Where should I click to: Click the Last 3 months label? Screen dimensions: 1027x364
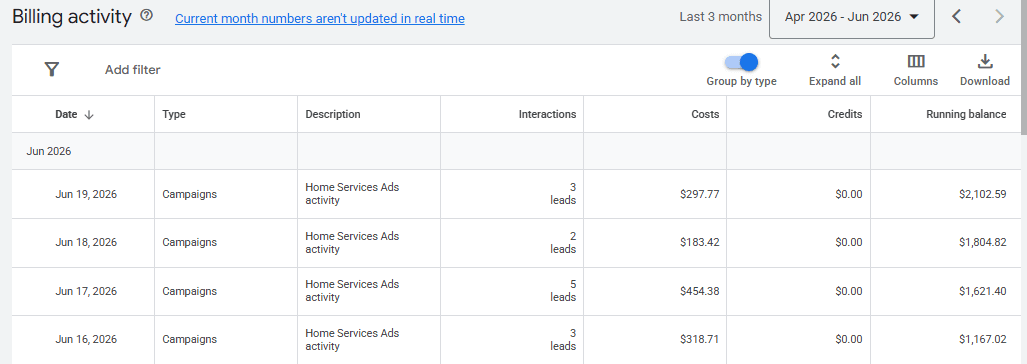720,17
